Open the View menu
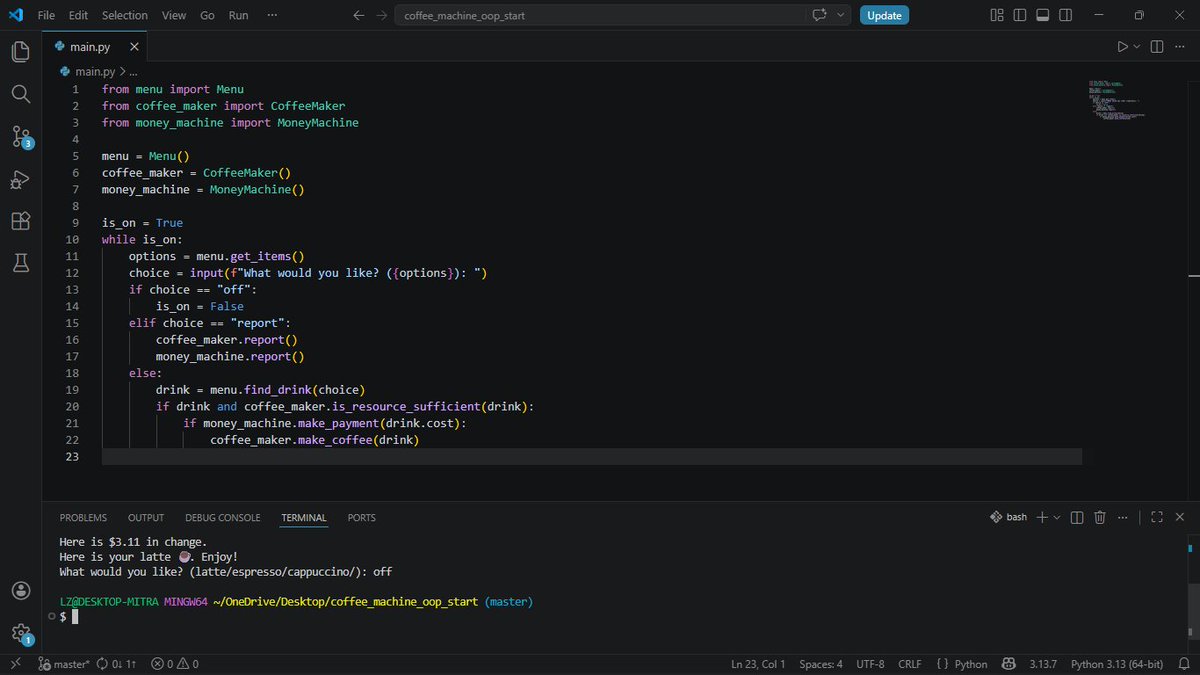Viewport: 1200px width, 675px height. (x=174, y=15)
